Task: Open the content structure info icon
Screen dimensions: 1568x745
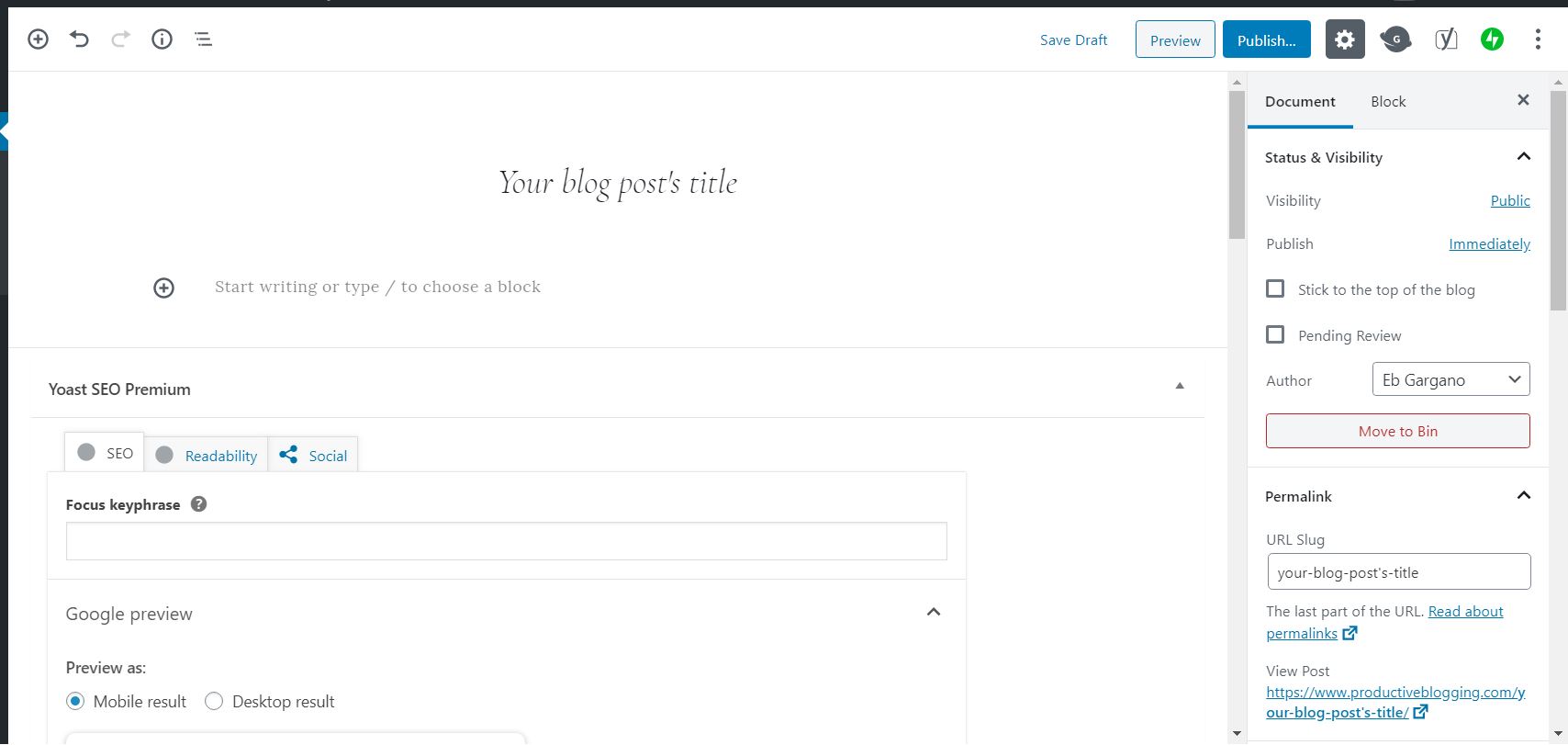Action: point(162,40)
